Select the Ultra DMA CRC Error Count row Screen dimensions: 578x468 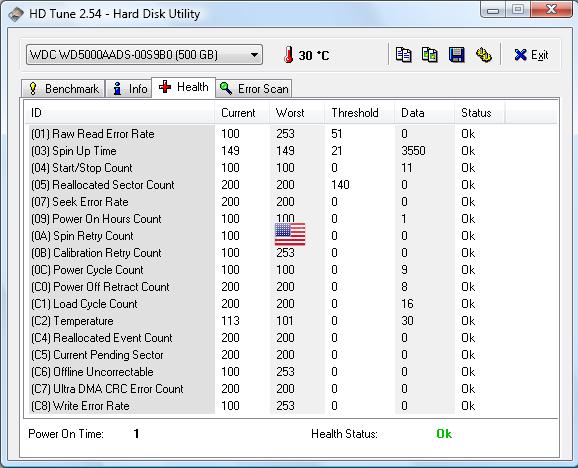pyautogui.click(x=291, y=388)
